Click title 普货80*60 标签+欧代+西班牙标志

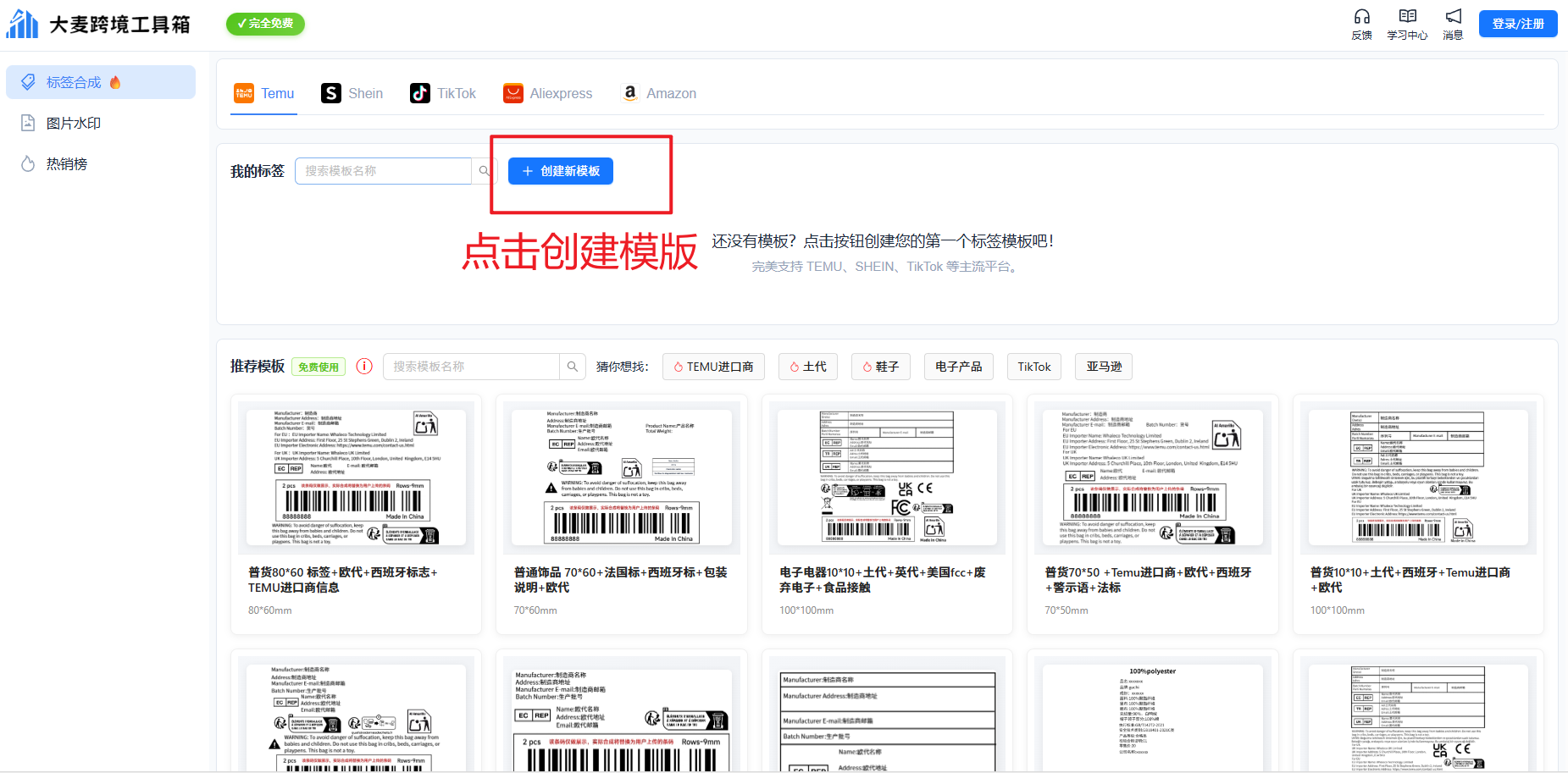(x=343, y=580)
